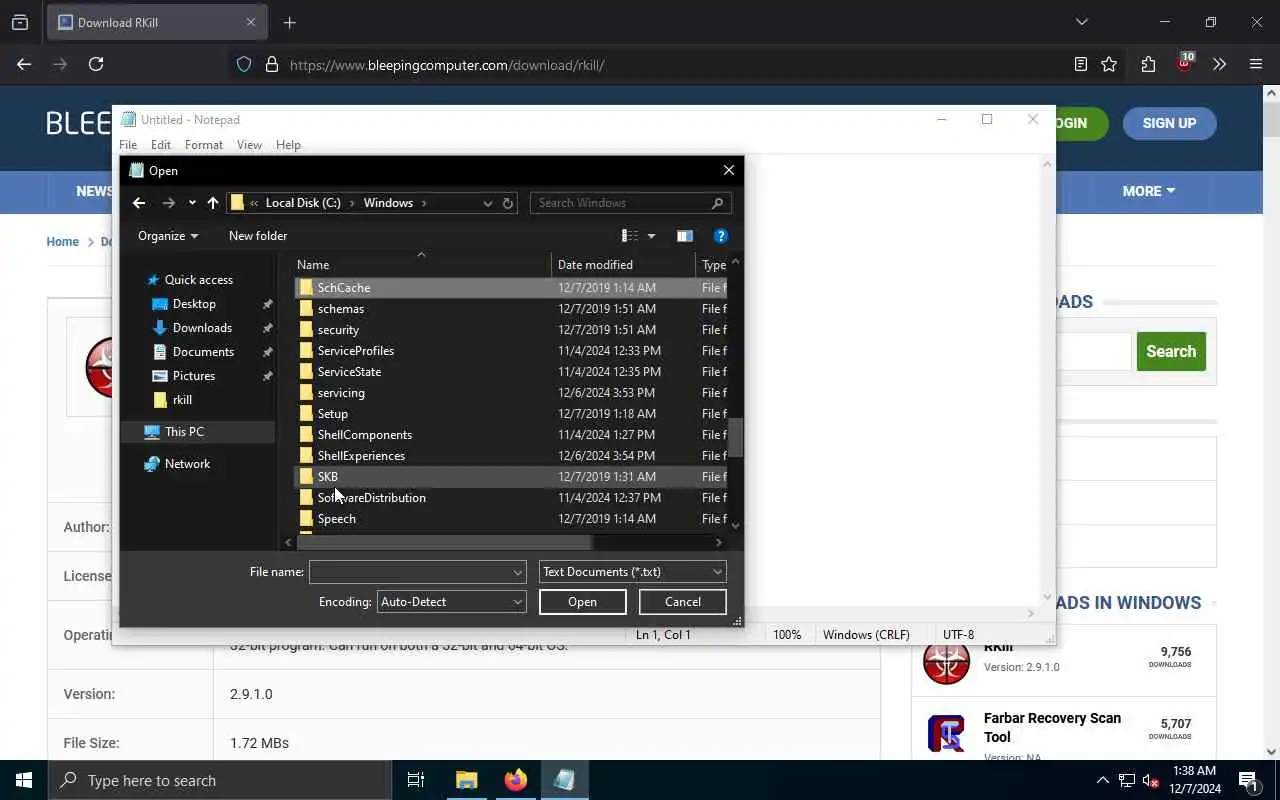Screen dimensions: 1280x800
Task: Click the Search Windows field
Action: [x=630, y=203]
